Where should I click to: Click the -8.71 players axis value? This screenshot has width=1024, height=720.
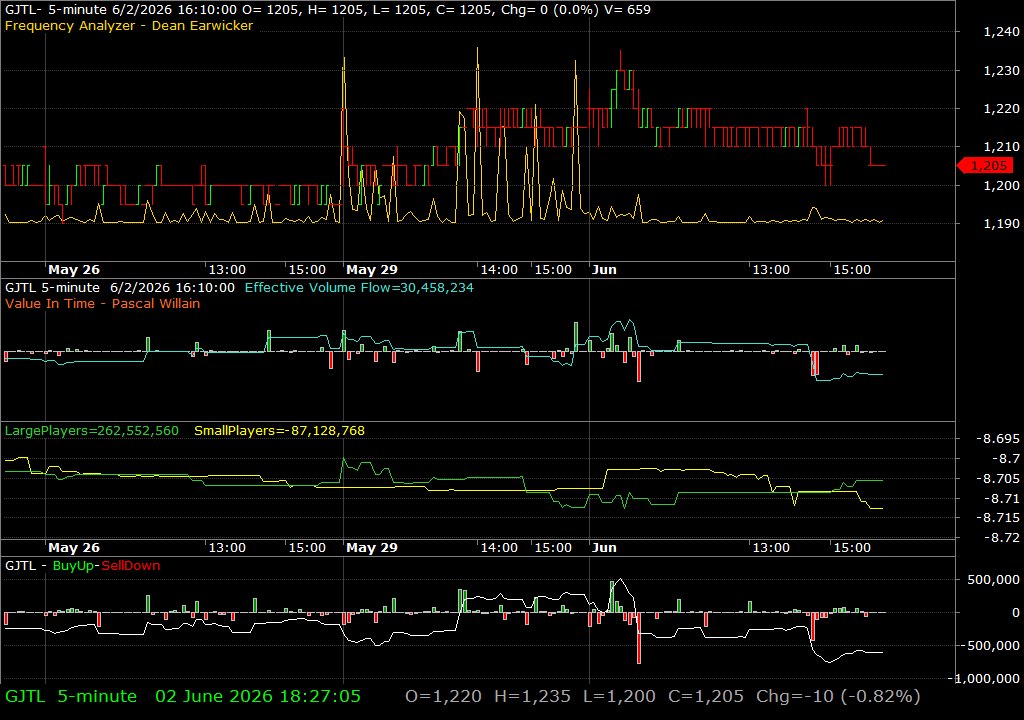point(1001,499)
